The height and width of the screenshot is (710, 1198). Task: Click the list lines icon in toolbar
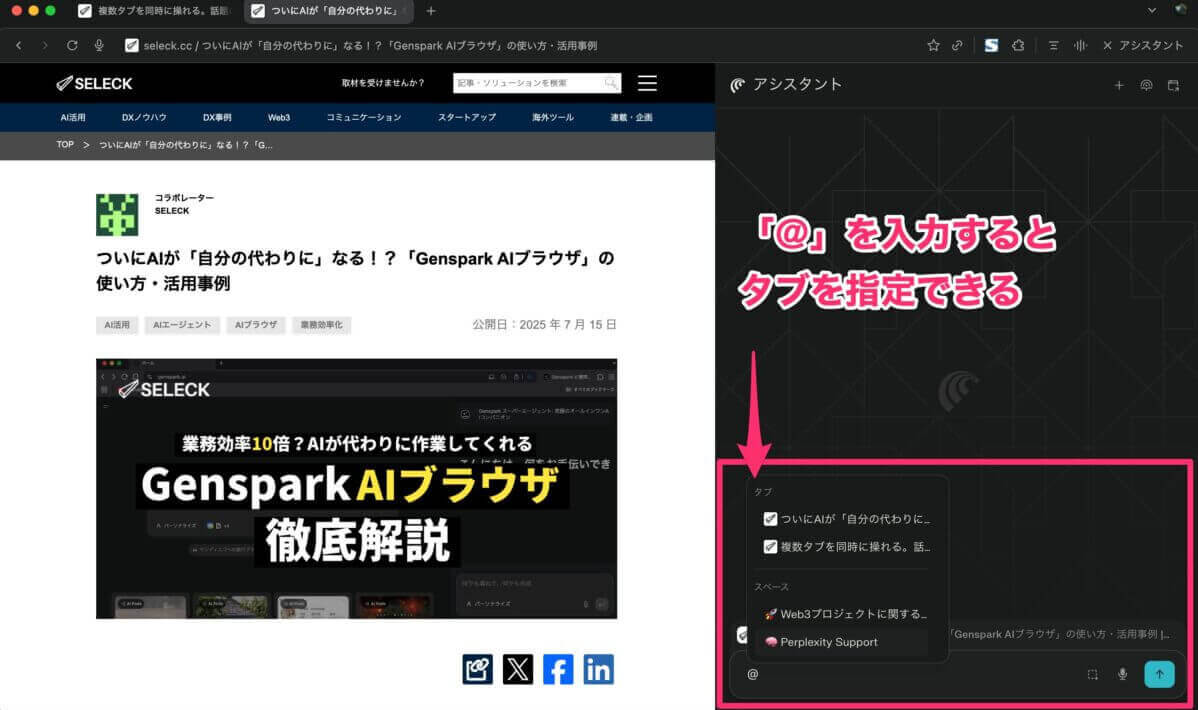[x=1054, y=46]
